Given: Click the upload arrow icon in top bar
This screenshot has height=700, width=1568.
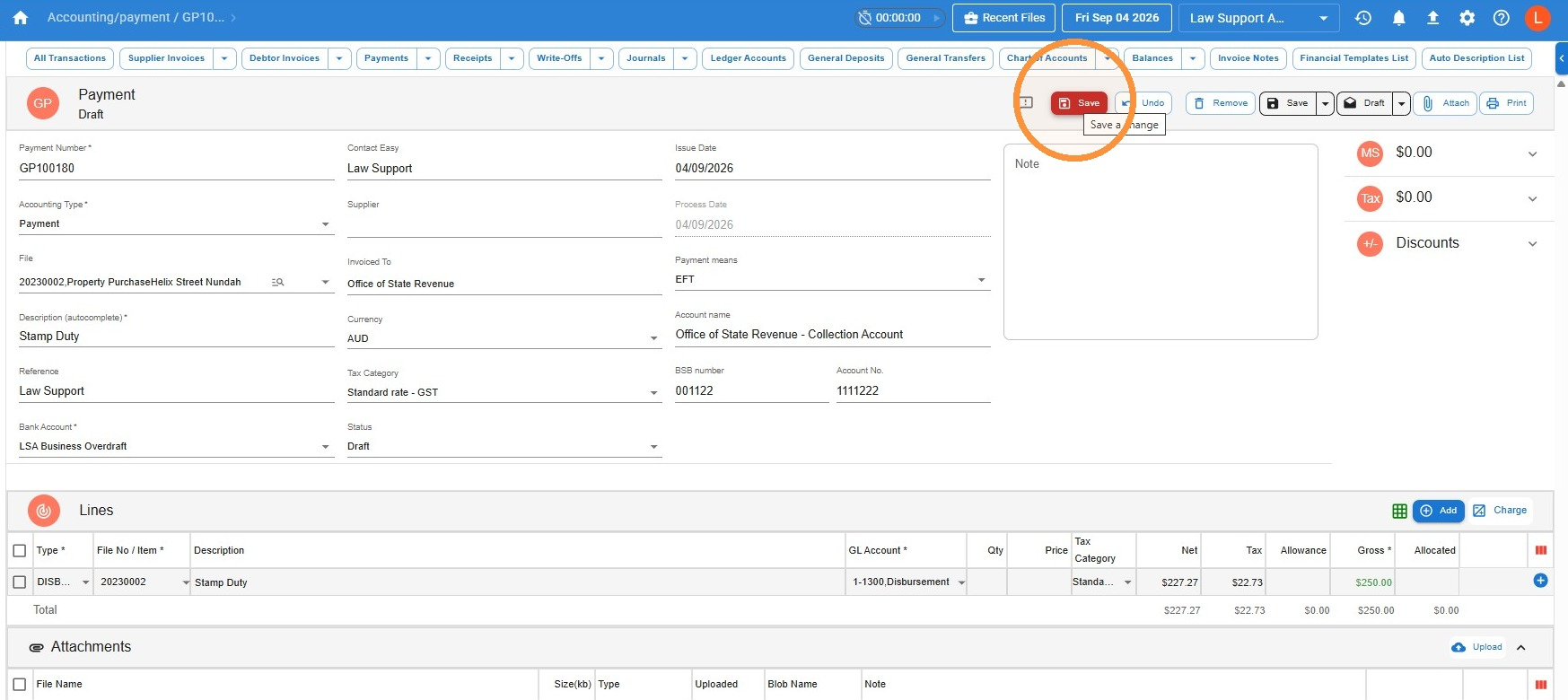Looking at the screenshot, I should pyautogui.click(x=1432, y=18).
